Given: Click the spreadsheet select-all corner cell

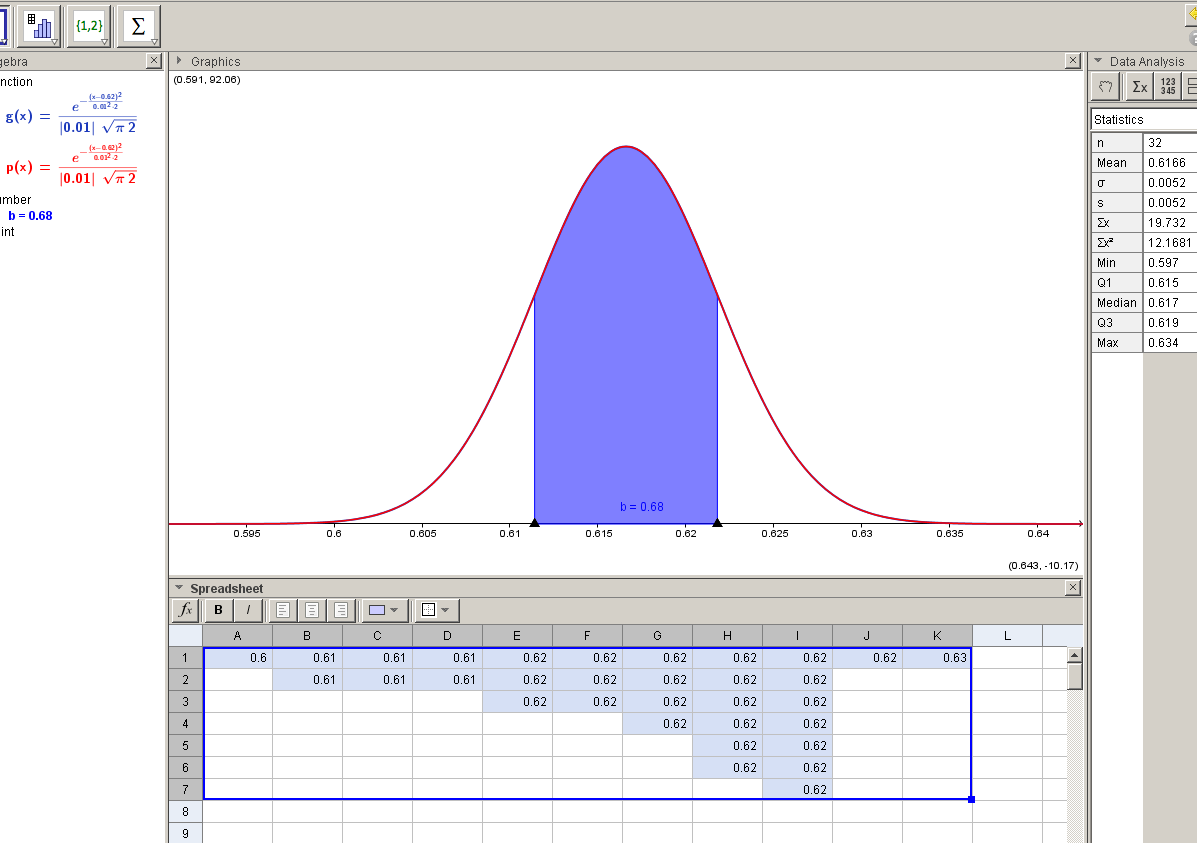Looking at the screenshot, I should 186,635.
